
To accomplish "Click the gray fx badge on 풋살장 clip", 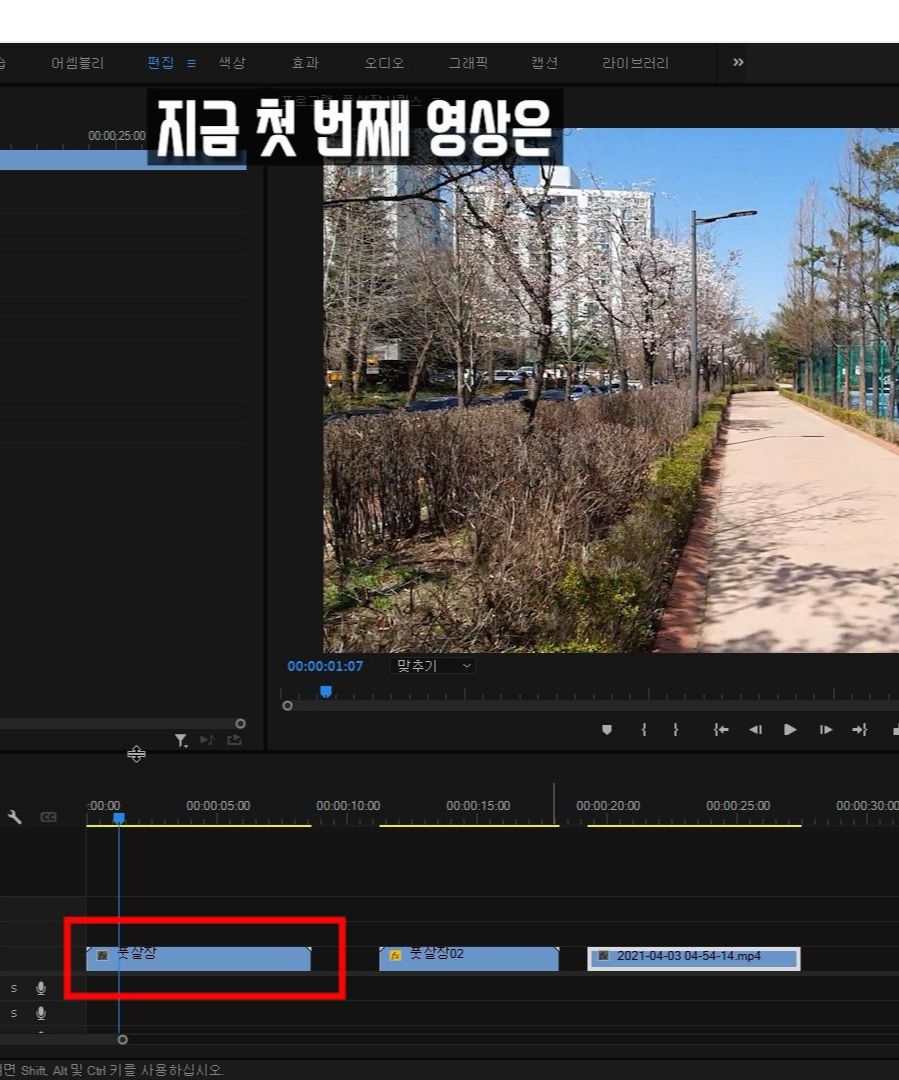I will point(103,955).
